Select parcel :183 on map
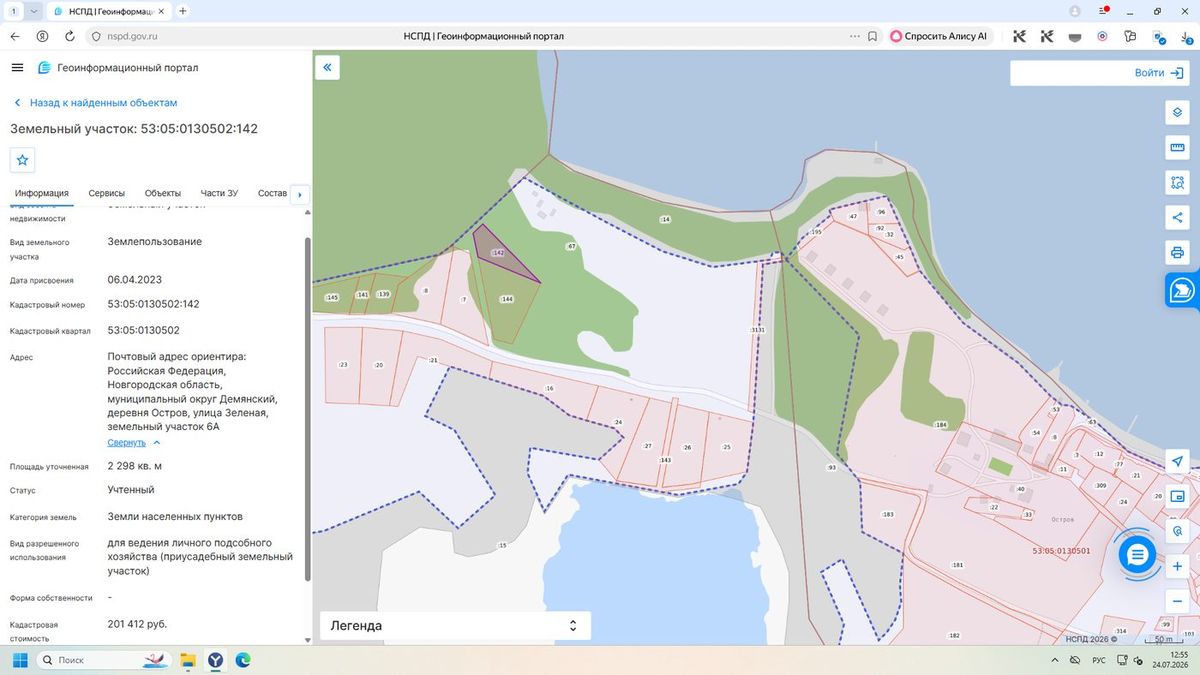The width and height of the screenshot is (1200, 675). (887, 514)
